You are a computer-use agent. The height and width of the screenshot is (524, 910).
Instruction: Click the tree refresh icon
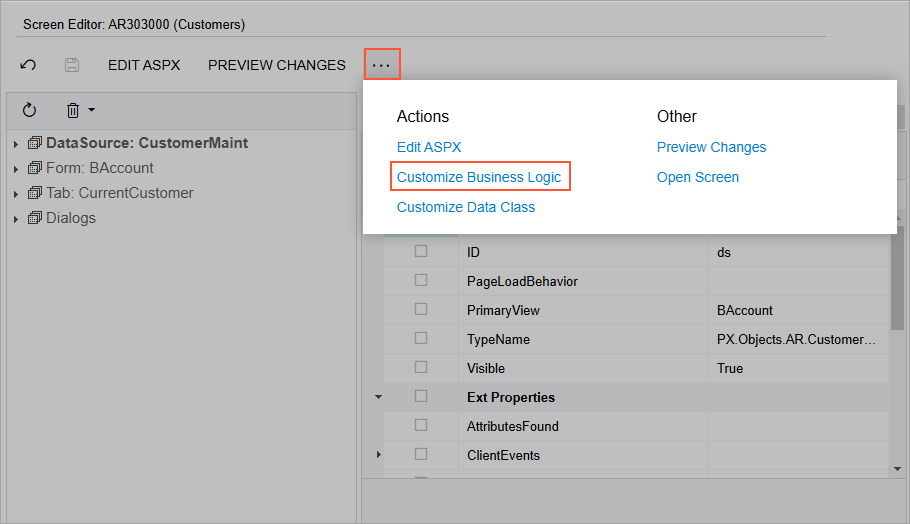(x=29, y=110)
